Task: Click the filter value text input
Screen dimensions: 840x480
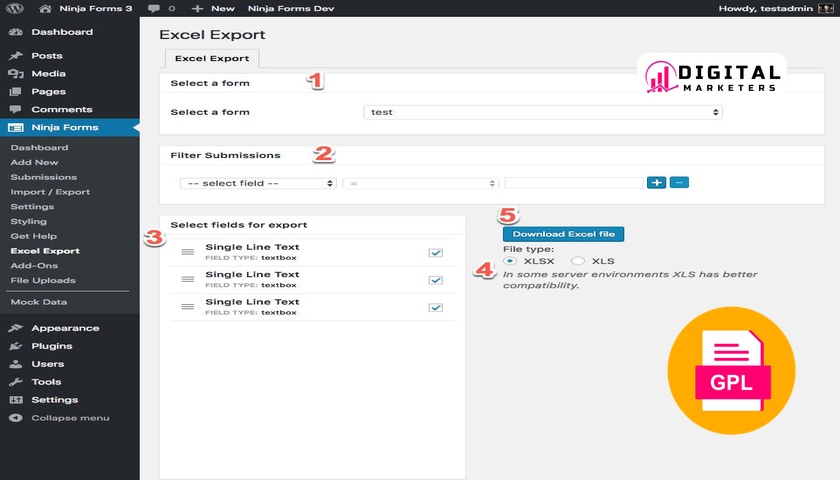Action: coord(574,183)
